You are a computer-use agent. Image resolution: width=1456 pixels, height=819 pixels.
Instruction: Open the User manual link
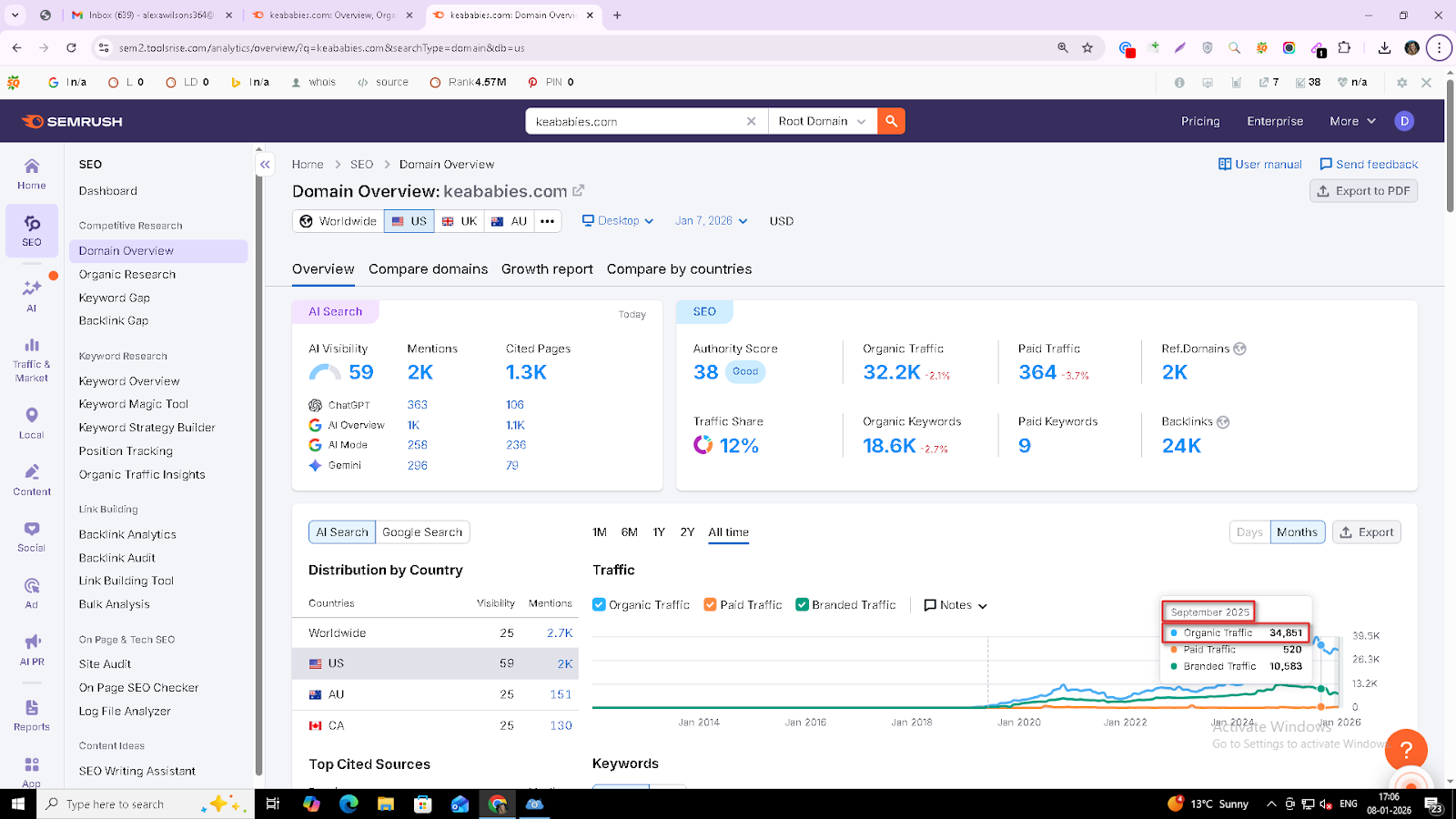(x=1260, y=165)
